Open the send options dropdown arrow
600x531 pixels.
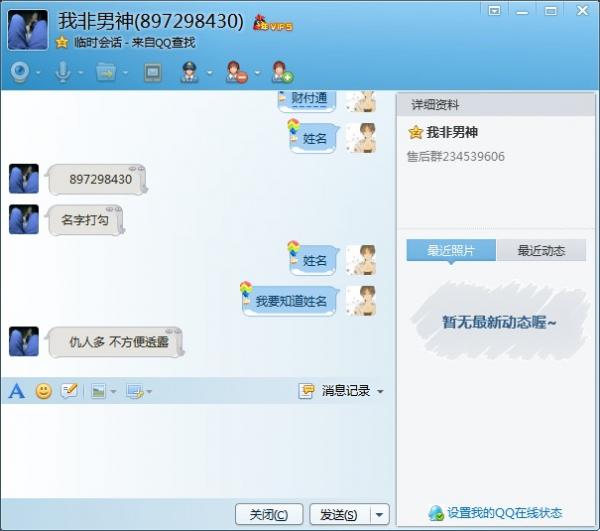click(x=380, y=514)
